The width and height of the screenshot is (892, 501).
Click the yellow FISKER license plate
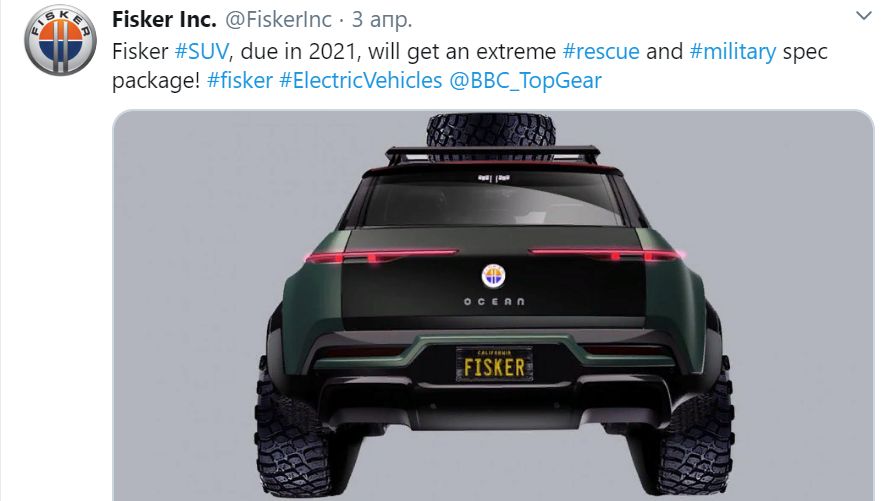point(494,365)
